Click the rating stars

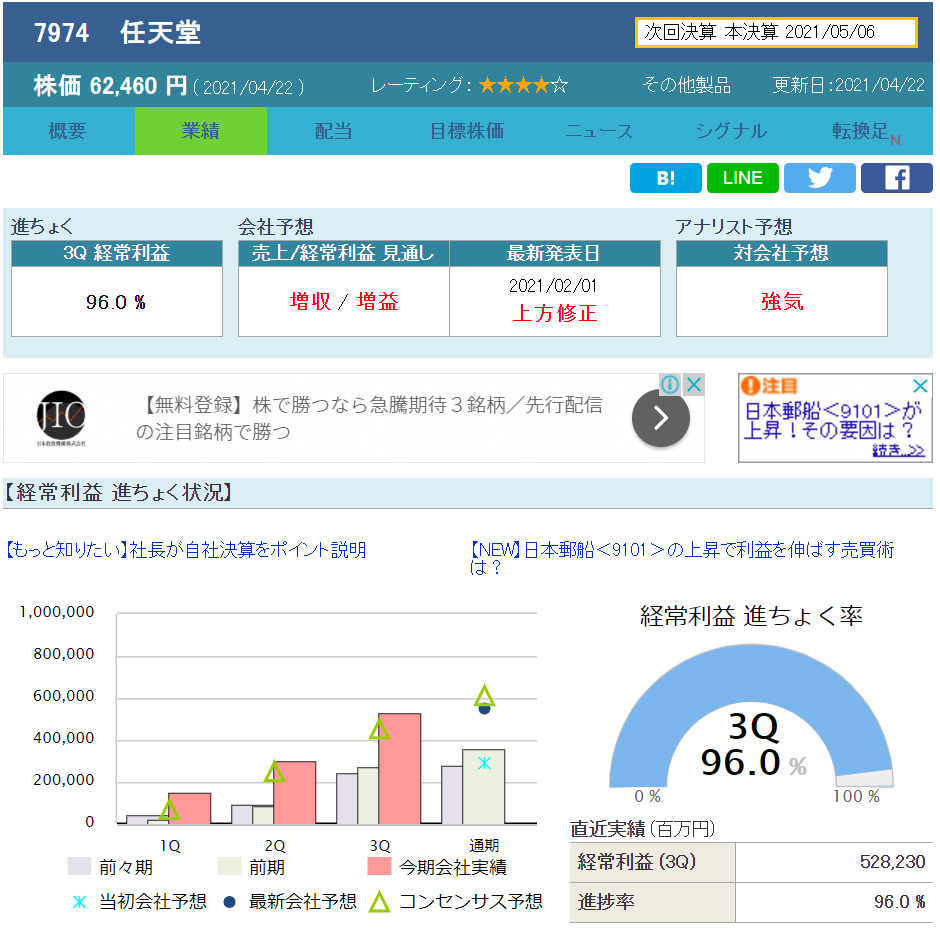pyautogui.click(x=523, y=85)
